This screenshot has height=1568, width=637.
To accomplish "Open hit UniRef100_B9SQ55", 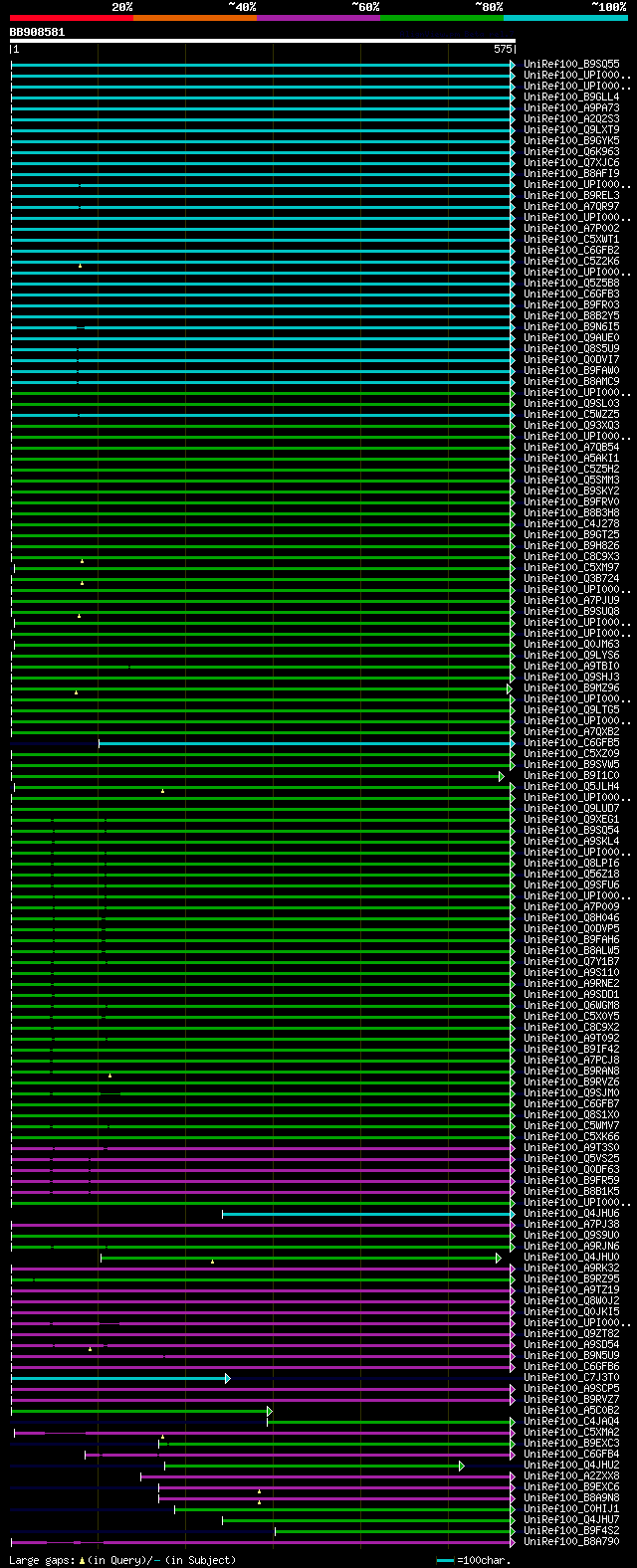I will click(571, 64).
